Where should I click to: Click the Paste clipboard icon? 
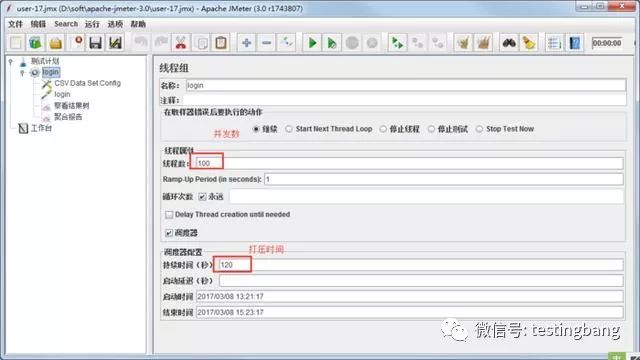tap(221, 43)
